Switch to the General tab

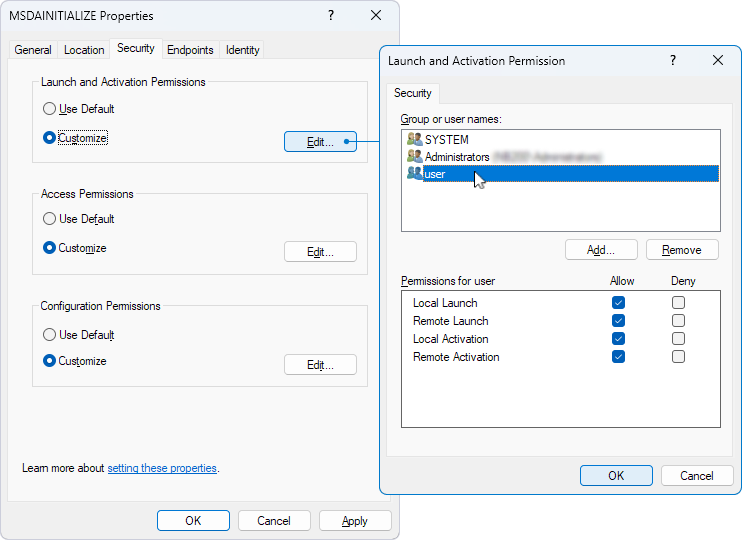pos(33,50)
